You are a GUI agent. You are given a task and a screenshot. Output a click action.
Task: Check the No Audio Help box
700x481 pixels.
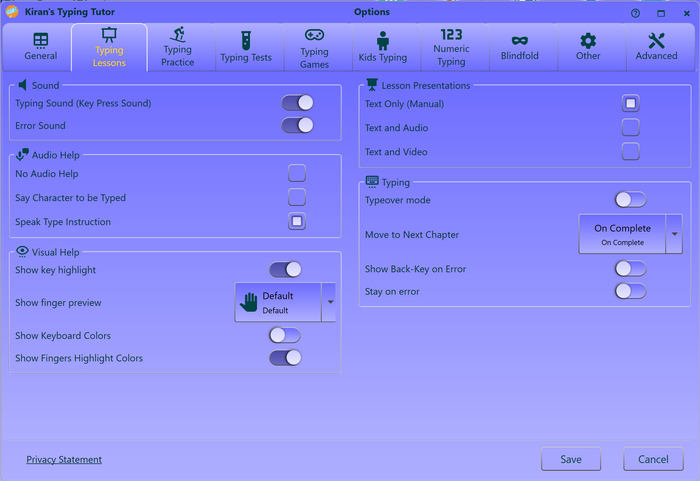point(297,173)
